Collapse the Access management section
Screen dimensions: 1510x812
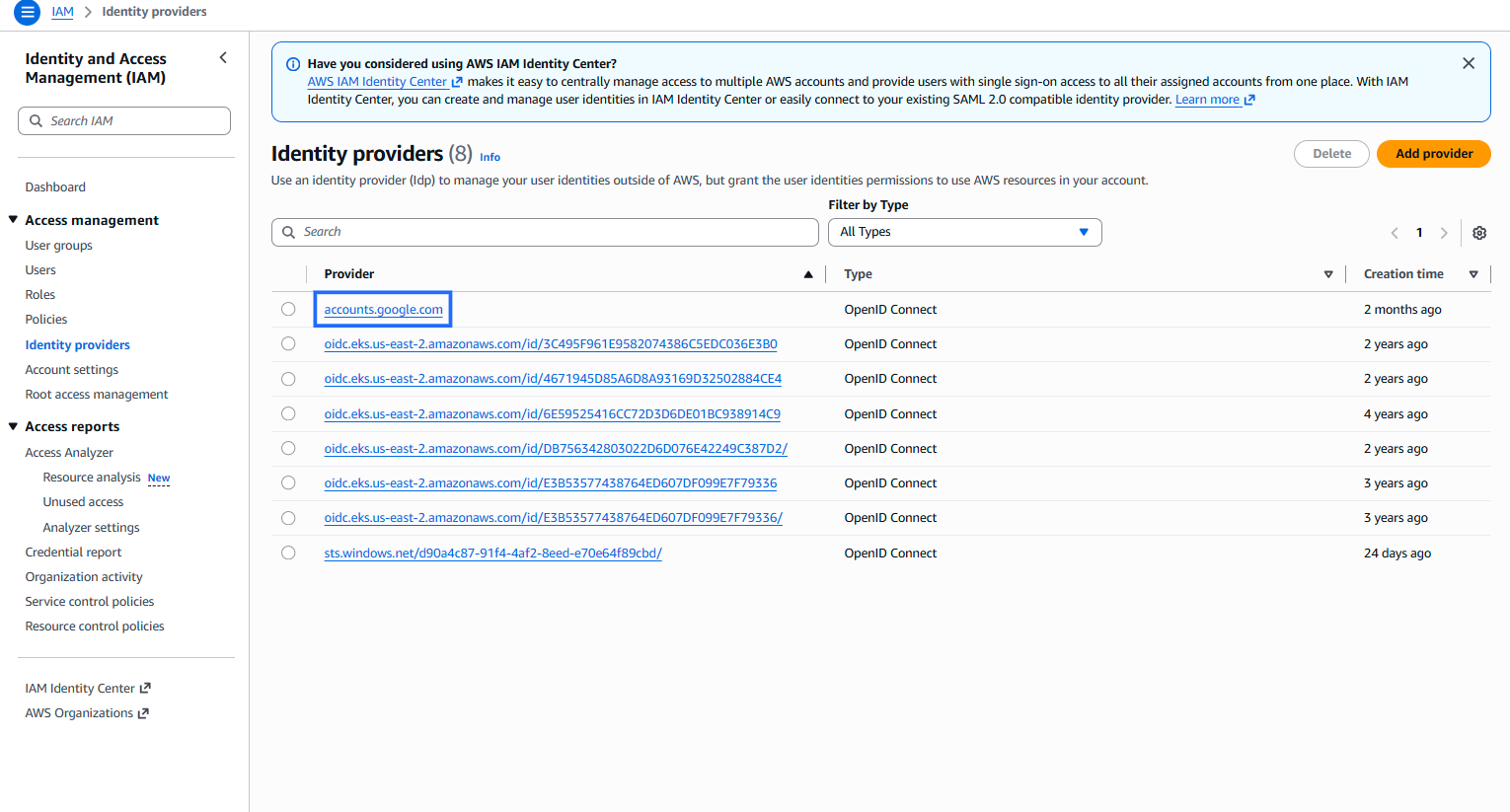click(x=14, y=220)
